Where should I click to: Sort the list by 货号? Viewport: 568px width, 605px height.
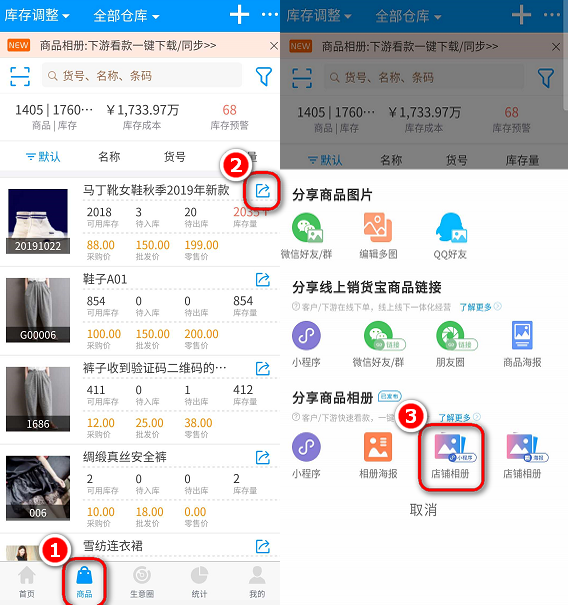(x=175, y=157)
